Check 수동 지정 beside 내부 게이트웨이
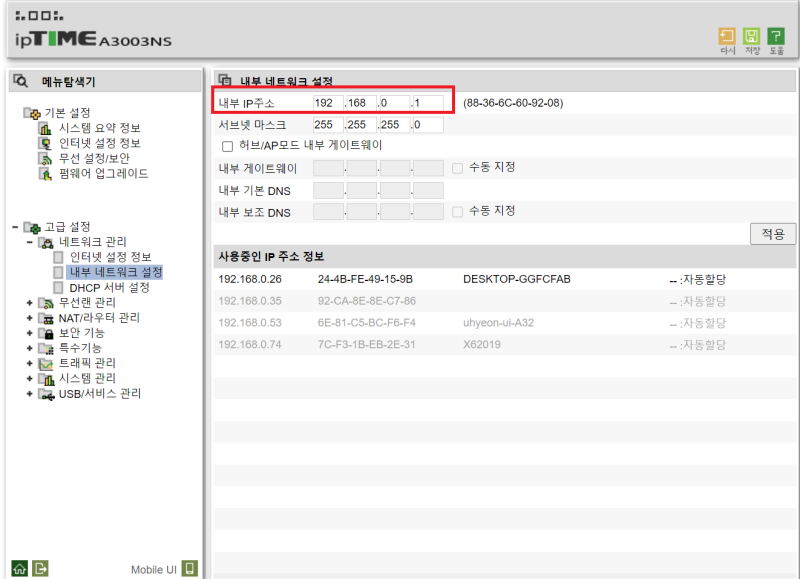The image size is (800, 579). tap(456, 168)
